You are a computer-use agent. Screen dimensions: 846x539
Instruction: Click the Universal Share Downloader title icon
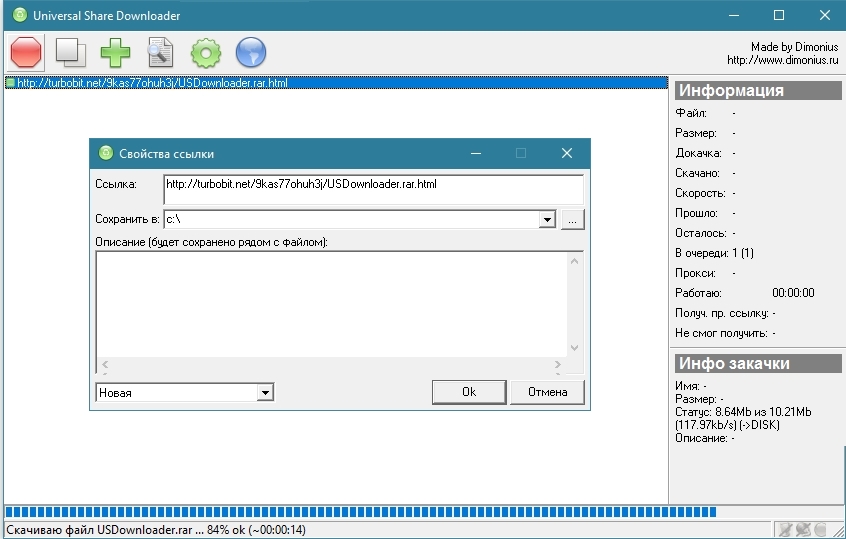(x=19, y=15)
